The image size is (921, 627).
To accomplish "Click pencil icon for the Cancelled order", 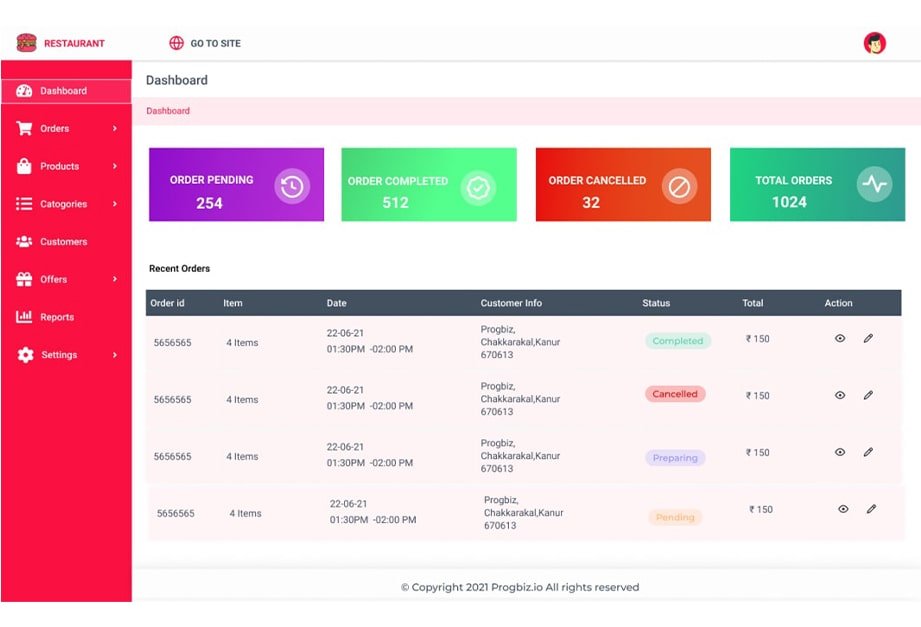I will (x=868, y=395).
